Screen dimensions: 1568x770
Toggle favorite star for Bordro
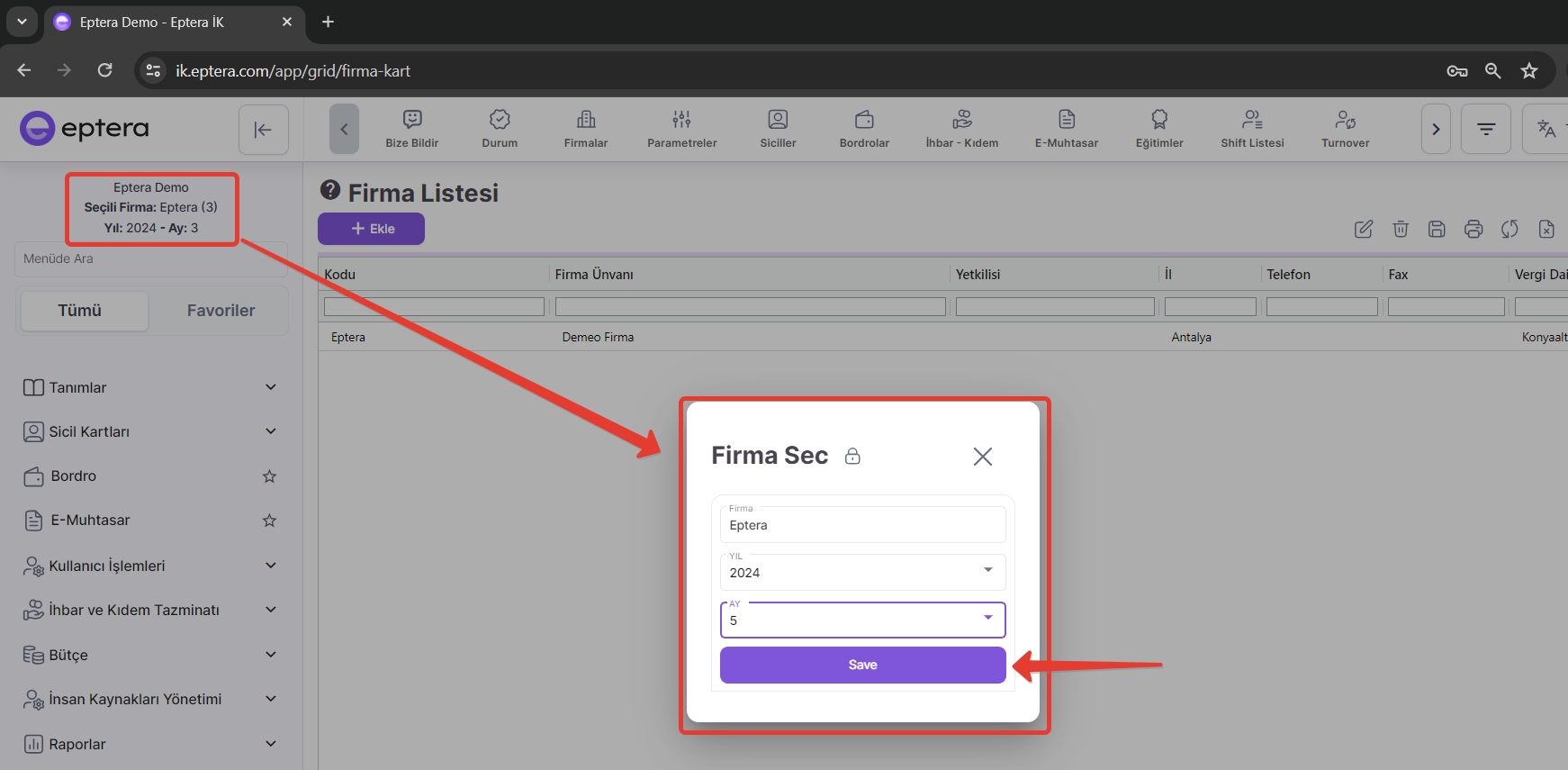(x=269, y=476)
